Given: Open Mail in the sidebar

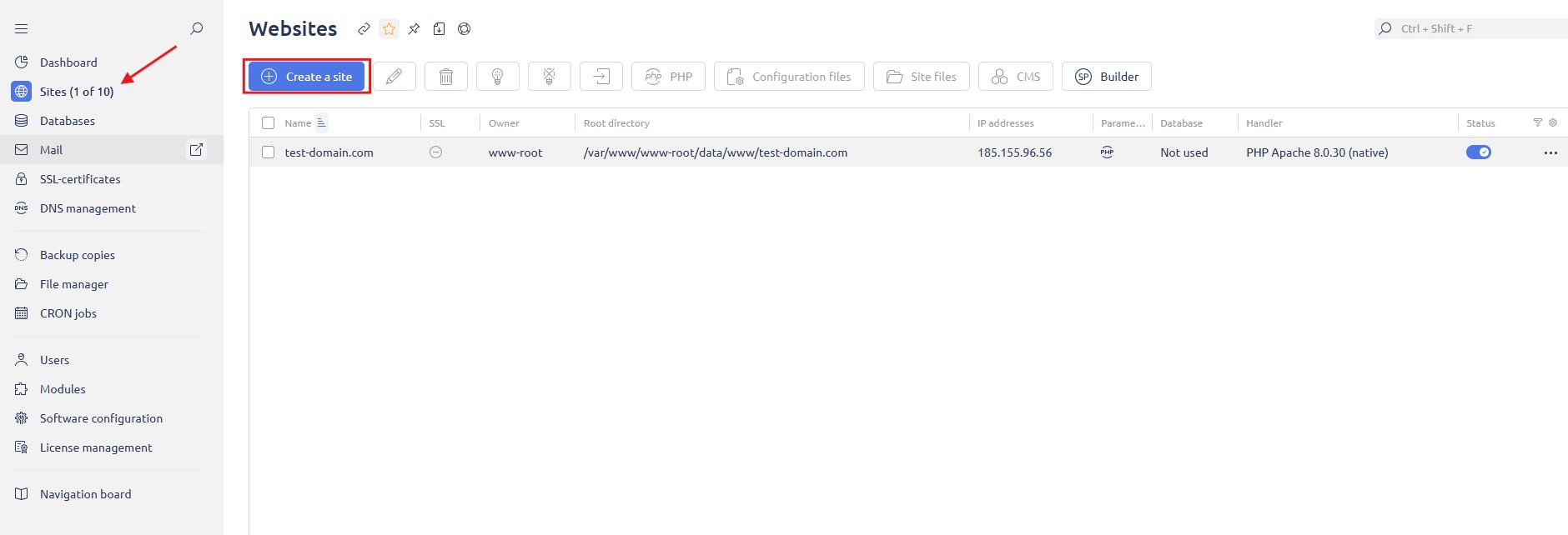Looking at the screenshot, I should point(52,150).
